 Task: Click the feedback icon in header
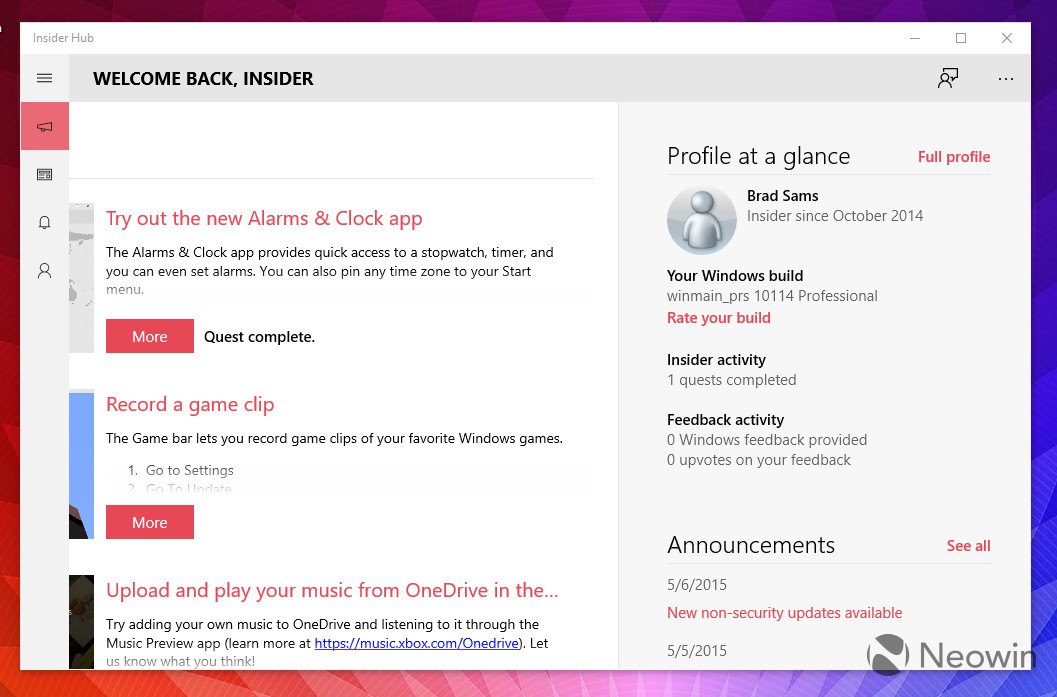point(948,78)
